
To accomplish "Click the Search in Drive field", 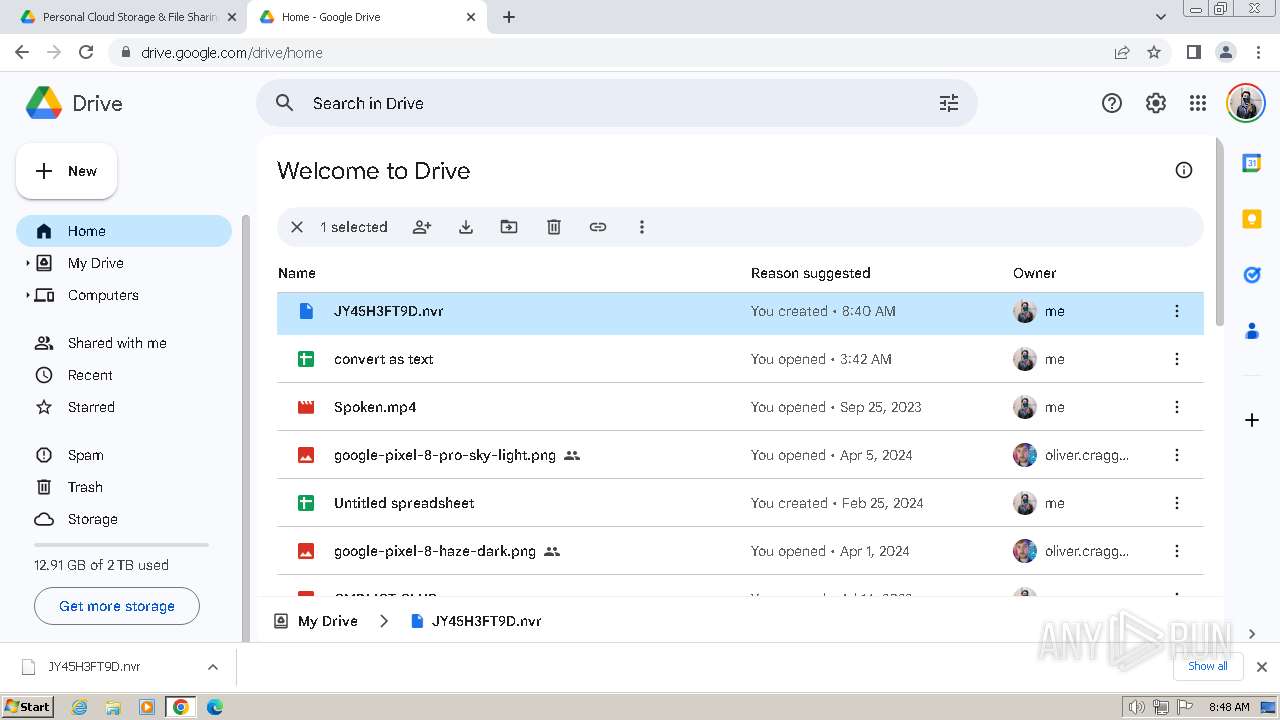I will point(617,103).
